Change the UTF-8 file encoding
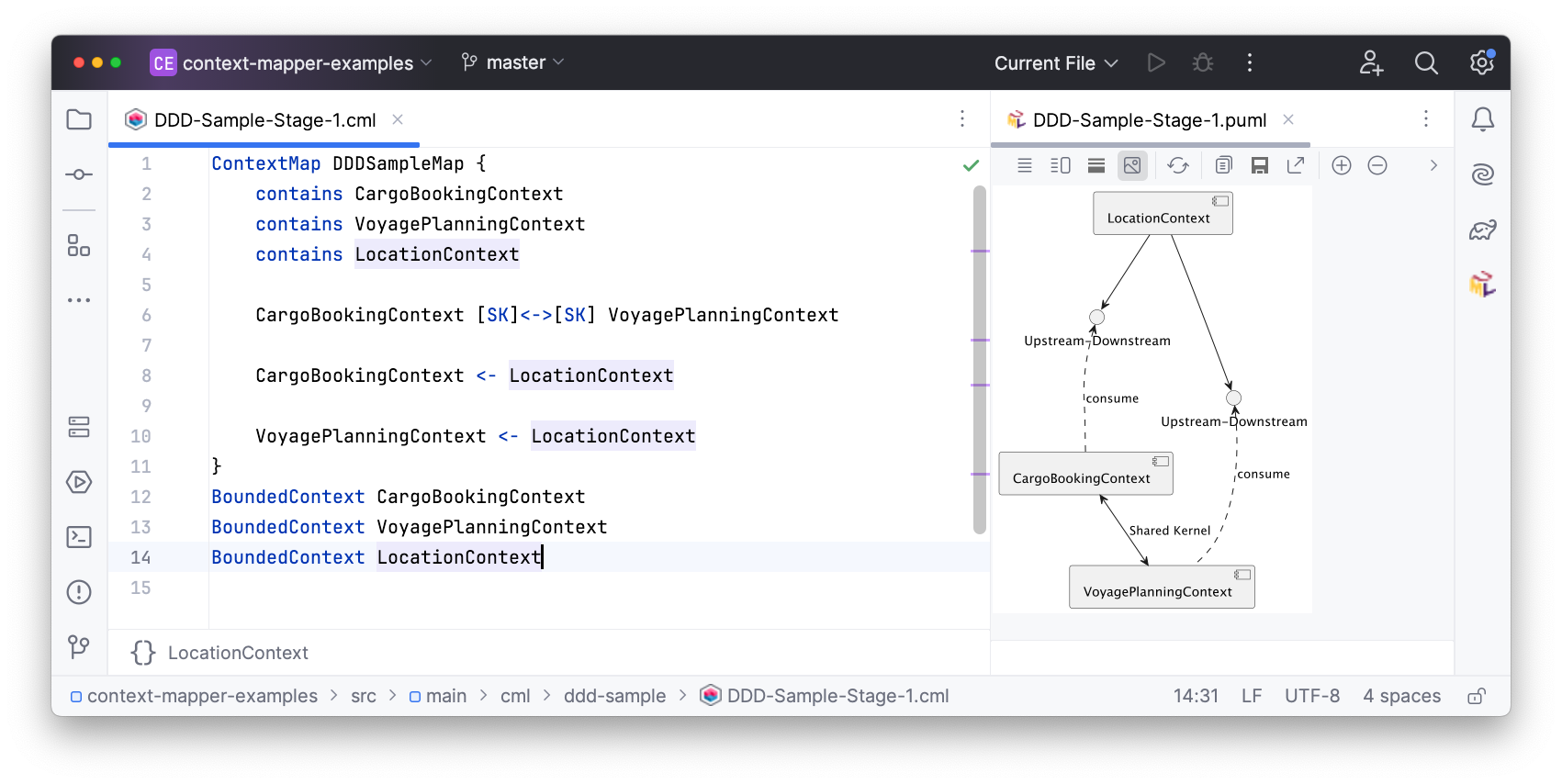This screenshot has width=1562, height=784. (1312, 696)
